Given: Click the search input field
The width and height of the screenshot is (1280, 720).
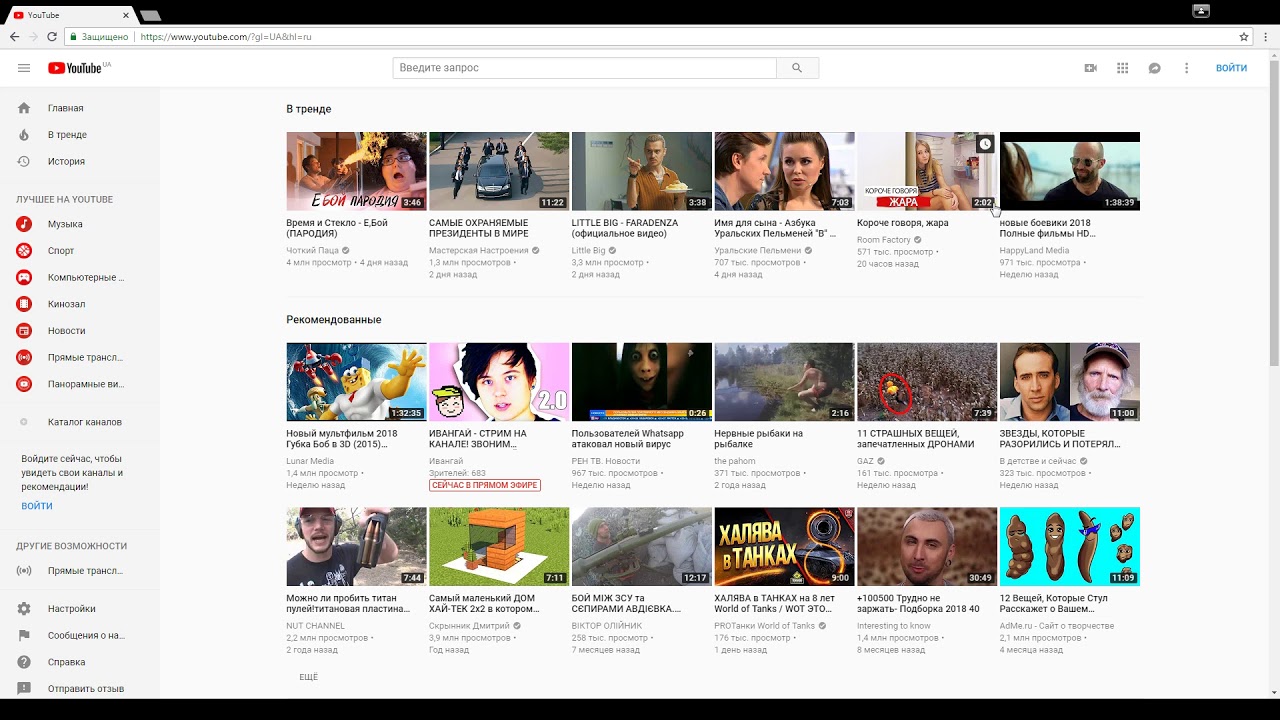Looking at the screenshot, I should pyautogui.click(x=584, y=68).
